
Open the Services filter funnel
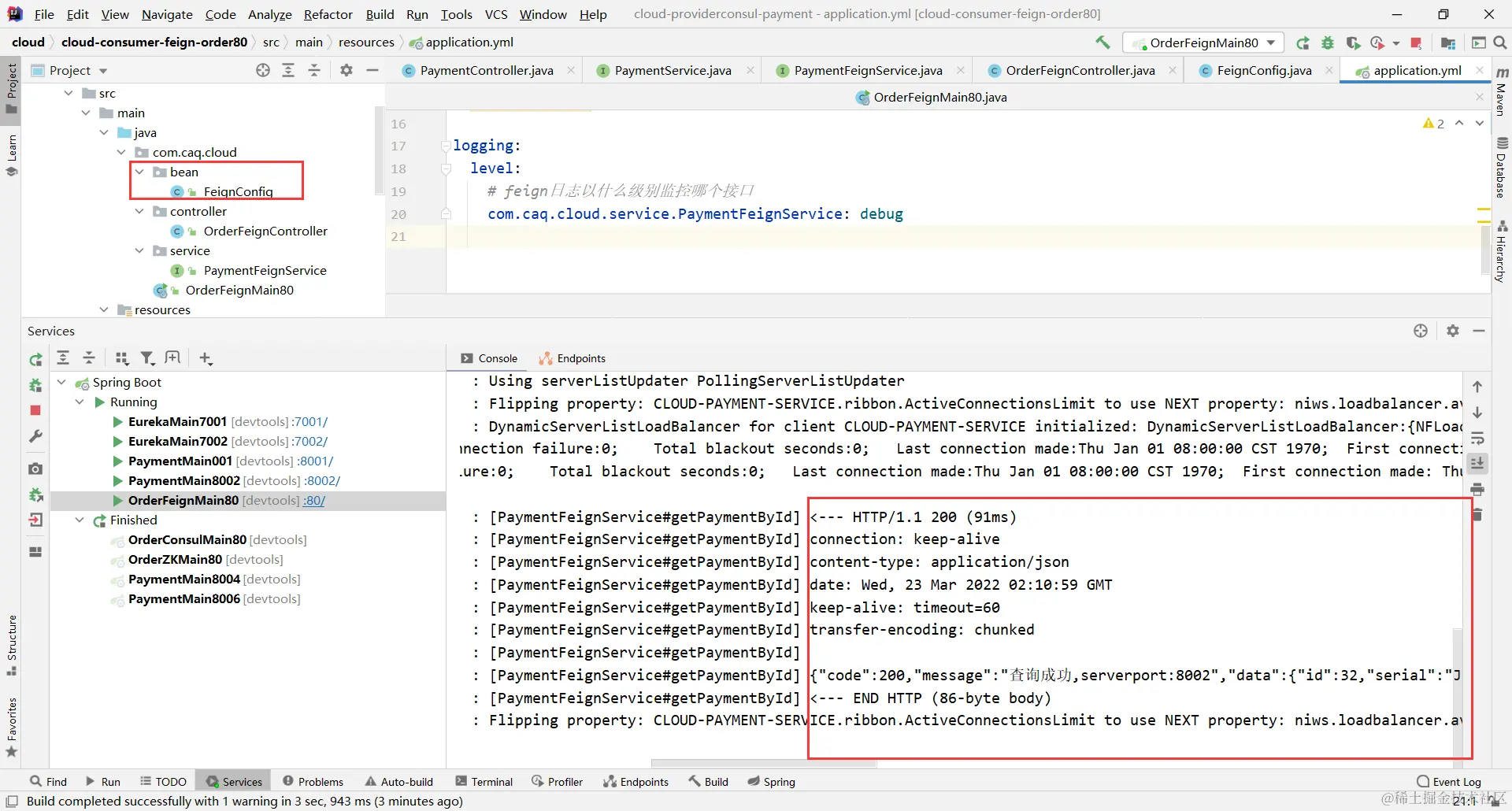[147, 358]
